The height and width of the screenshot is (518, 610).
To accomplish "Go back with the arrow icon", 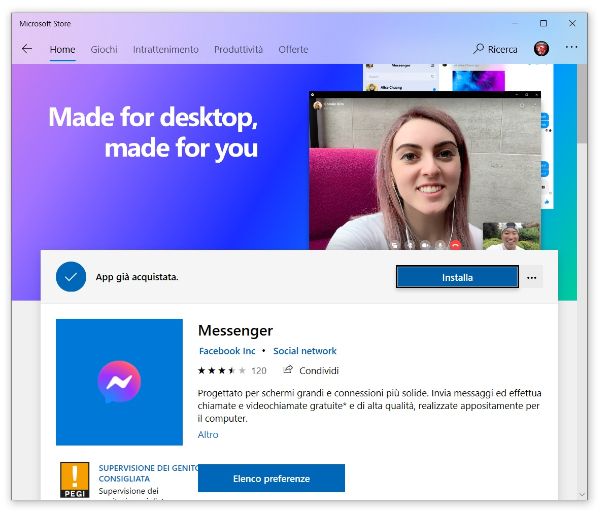I will [x=27, y=49].
